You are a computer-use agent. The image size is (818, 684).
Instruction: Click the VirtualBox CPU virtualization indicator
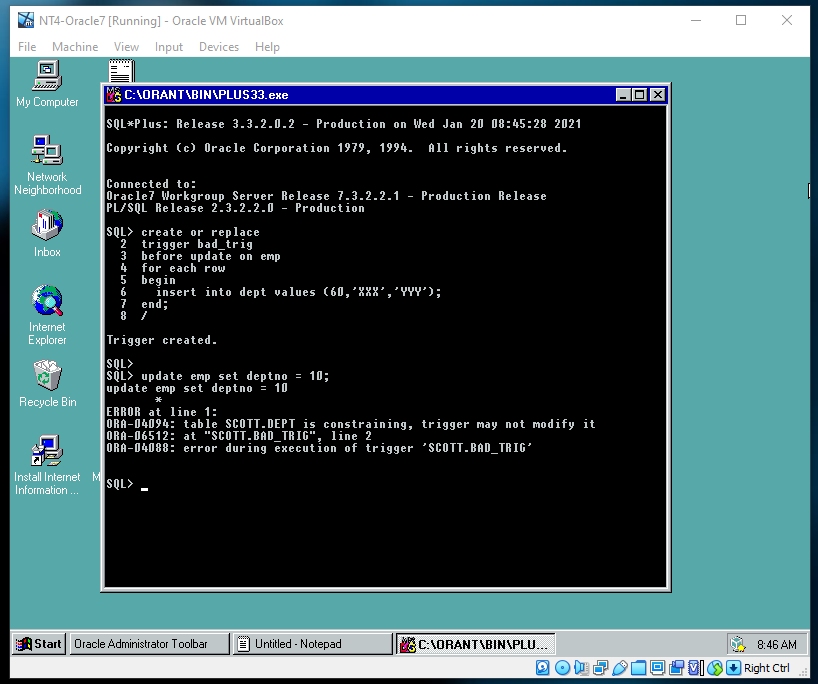[x=696, y=668]
